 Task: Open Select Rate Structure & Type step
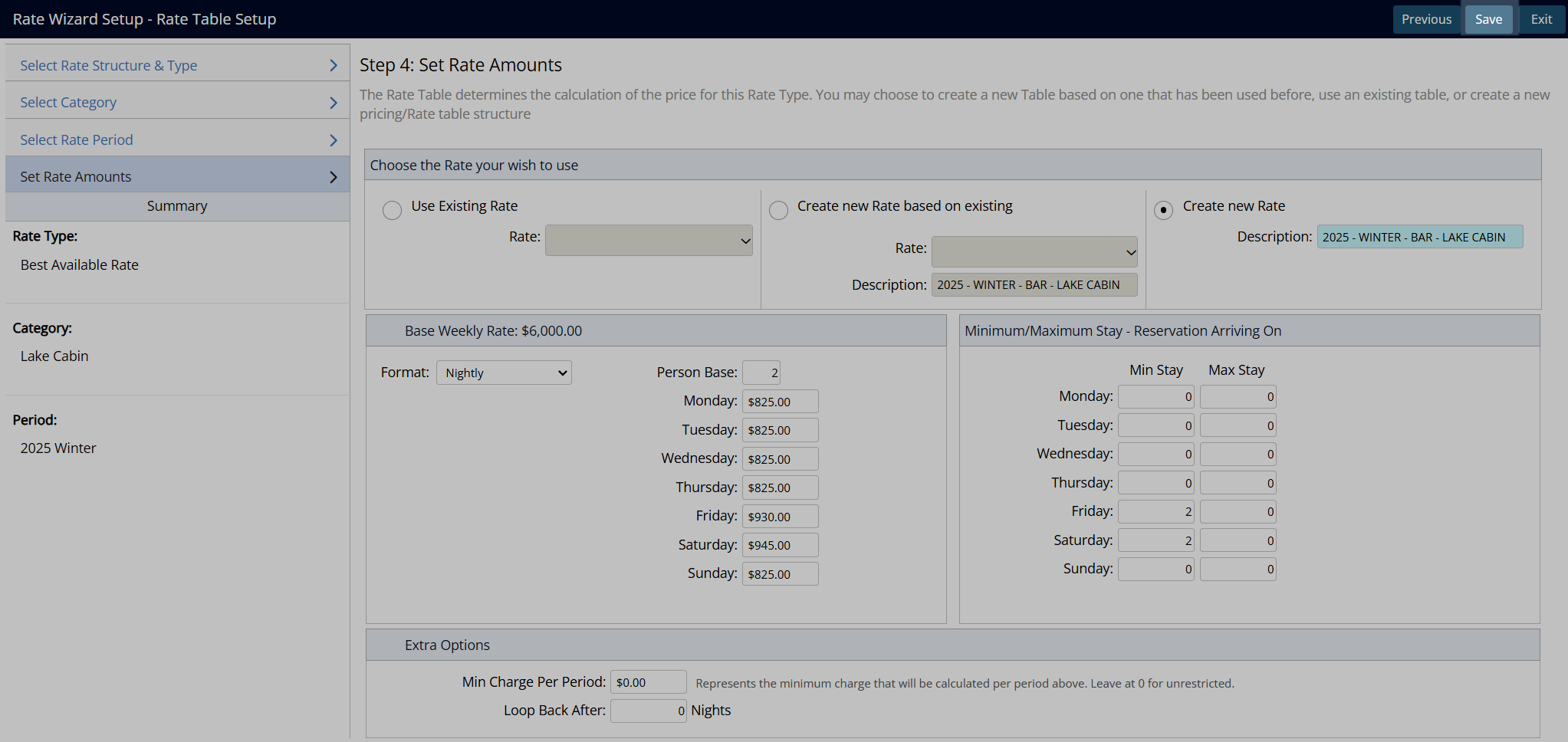[x=177, y=65]
